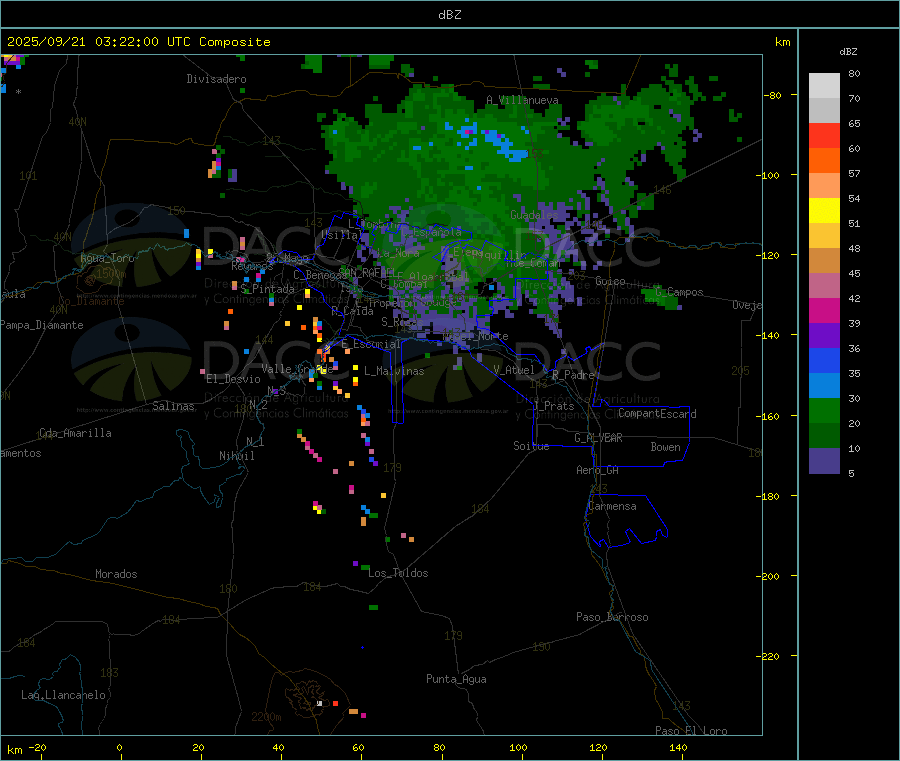Click the -220 km vertical axis tick label
Viewport: 900px width, 761px height.
click(770, 657)
